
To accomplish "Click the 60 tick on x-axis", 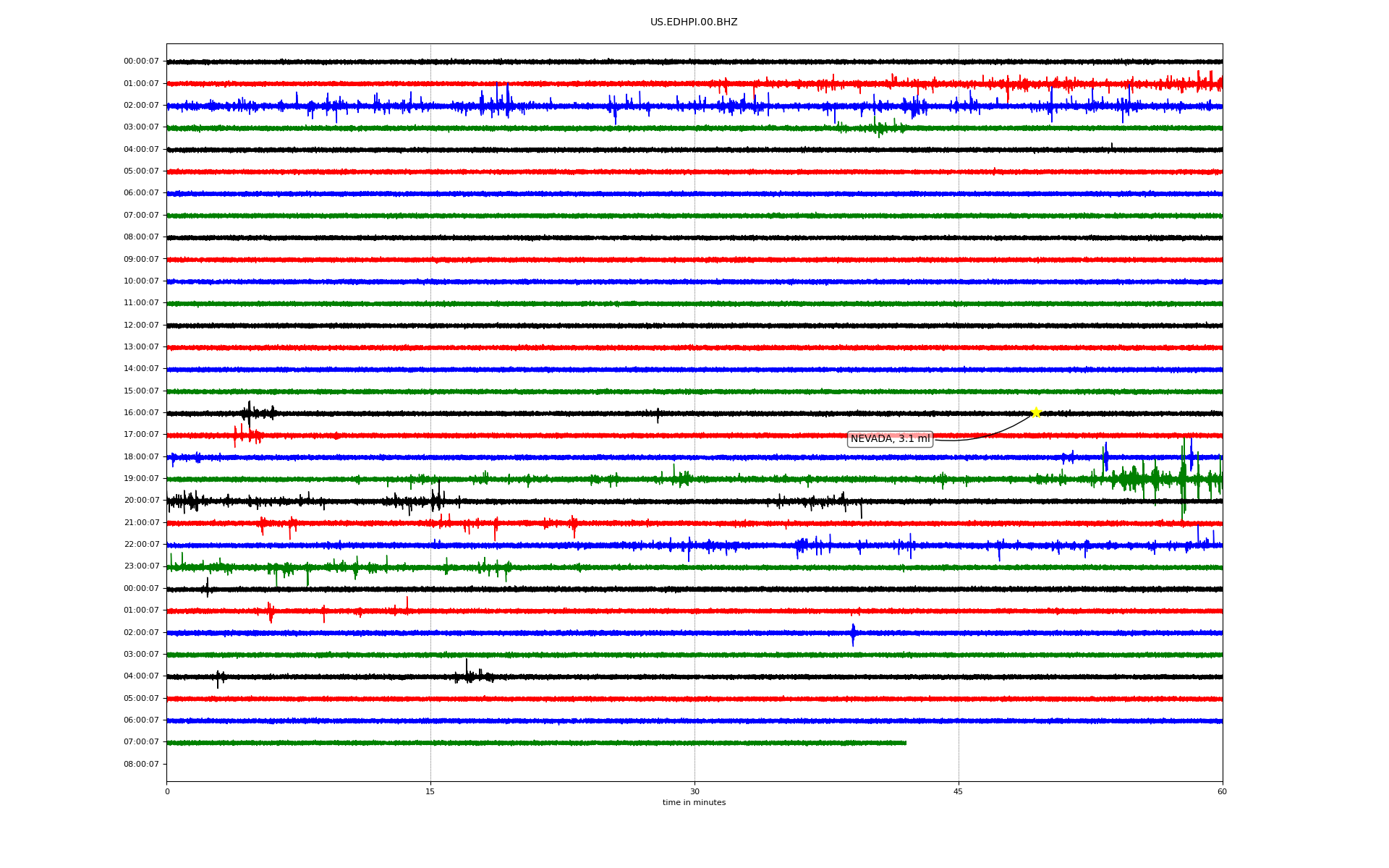I will pyautogui.click(x=1222, y=791).
